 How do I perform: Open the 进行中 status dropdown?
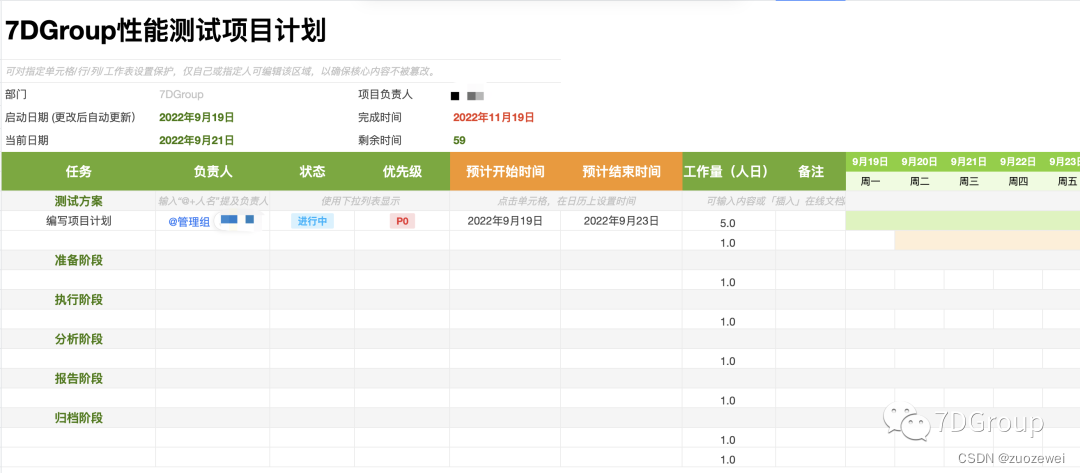pyautogui.click(x=312, y=221)
